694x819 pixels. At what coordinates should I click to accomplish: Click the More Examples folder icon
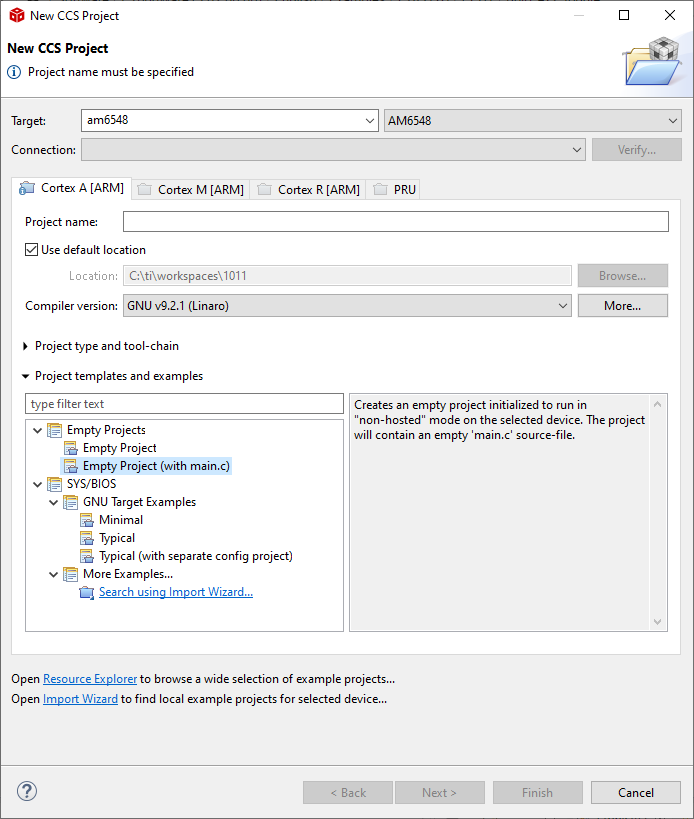coord(71,573)
